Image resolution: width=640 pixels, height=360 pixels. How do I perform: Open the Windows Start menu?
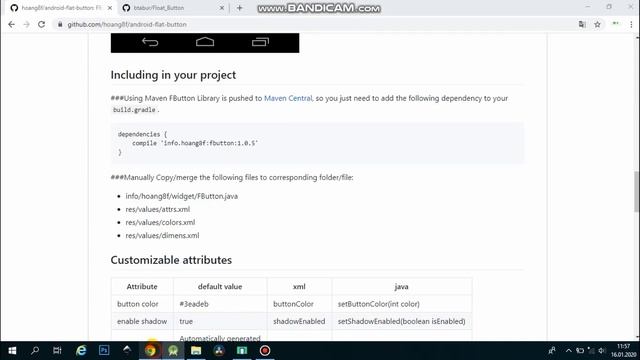pos(12,351)
